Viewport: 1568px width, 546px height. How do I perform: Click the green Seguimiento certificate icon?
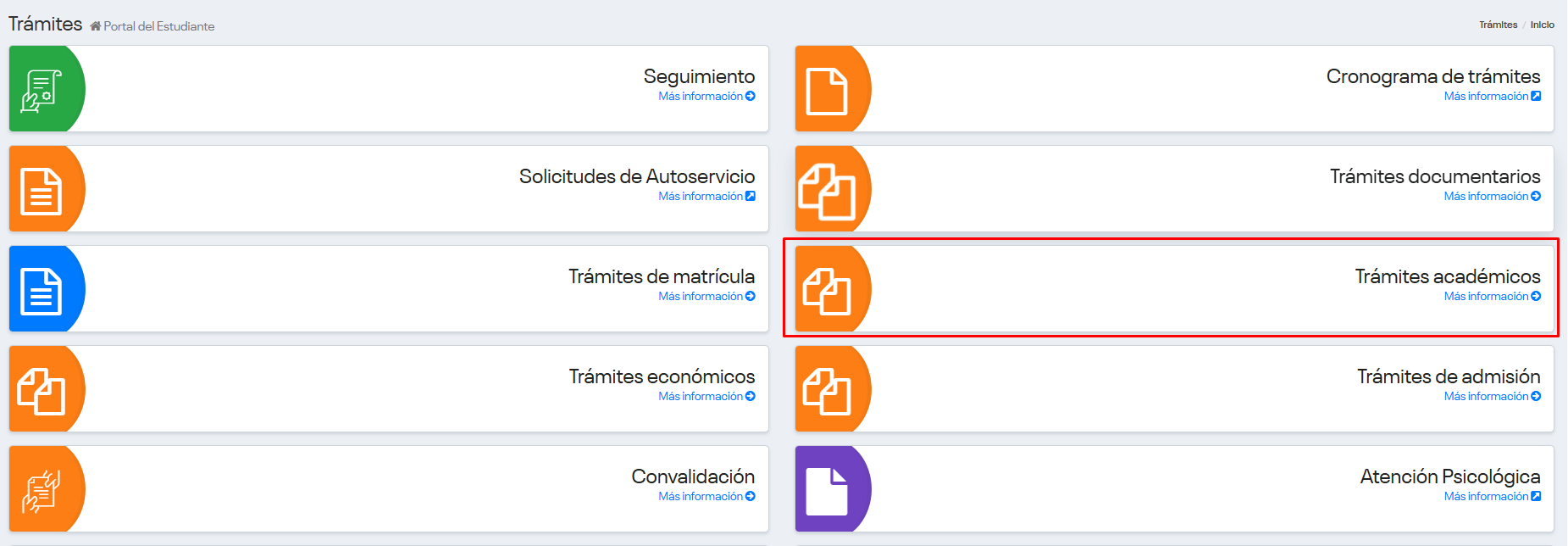(41, 90)
